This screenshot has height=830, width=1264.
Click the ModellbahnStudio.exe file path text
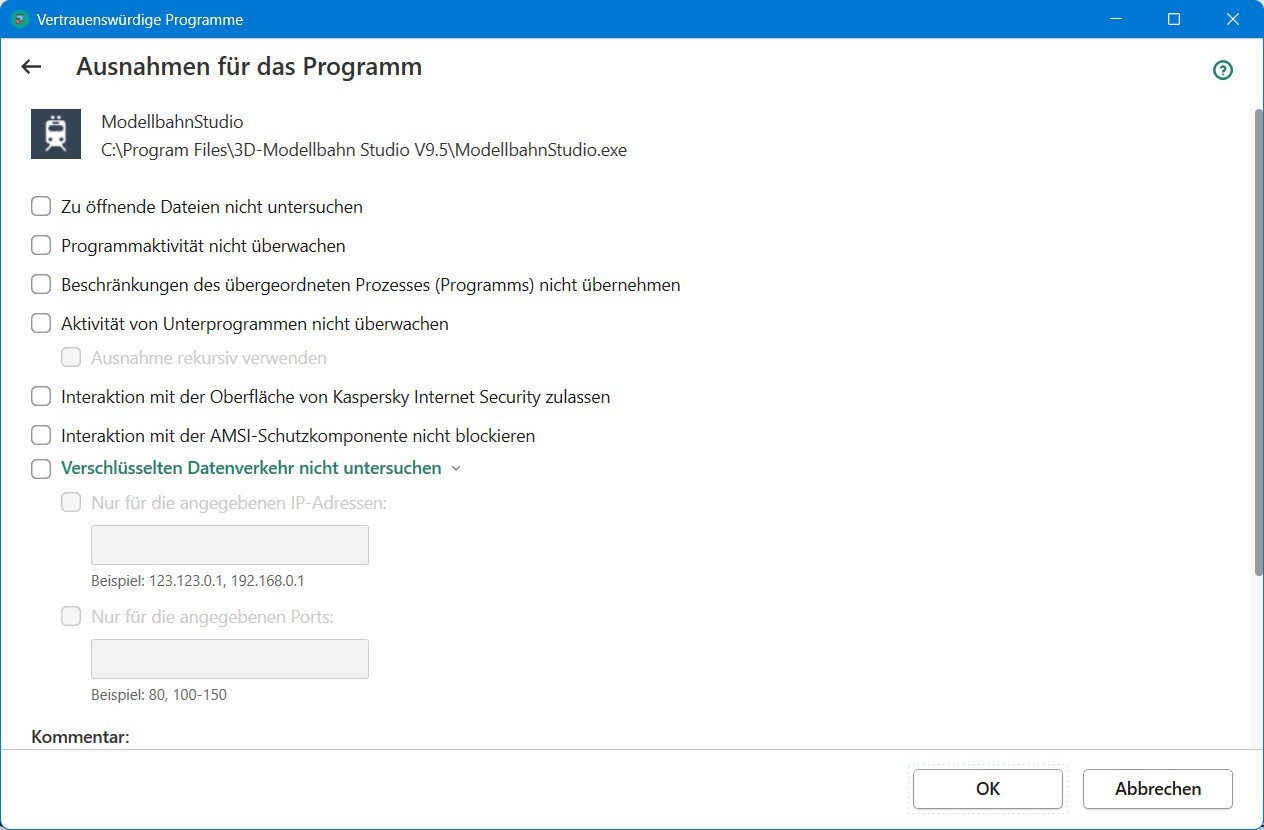coord(364,151)
